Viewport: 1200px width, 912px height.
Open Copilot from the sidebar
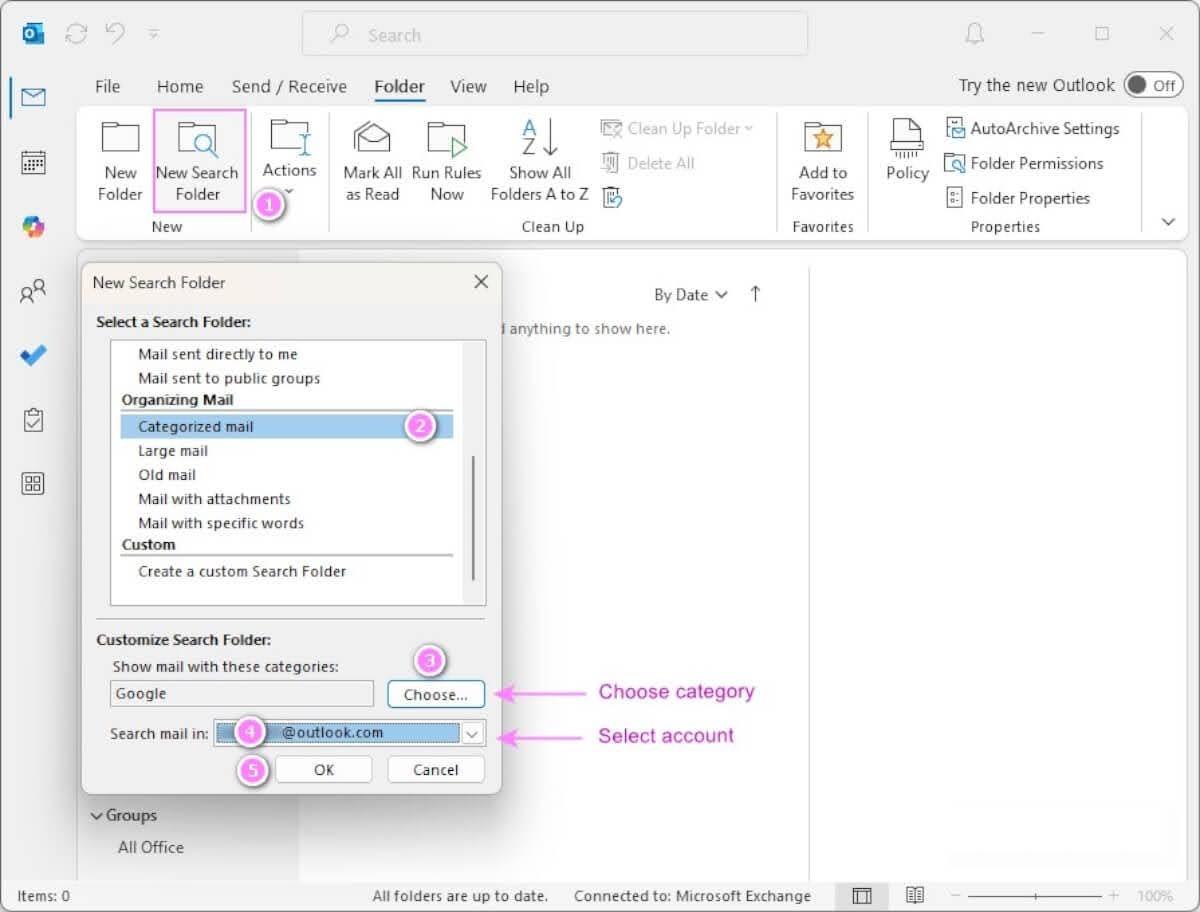(33, 227)
